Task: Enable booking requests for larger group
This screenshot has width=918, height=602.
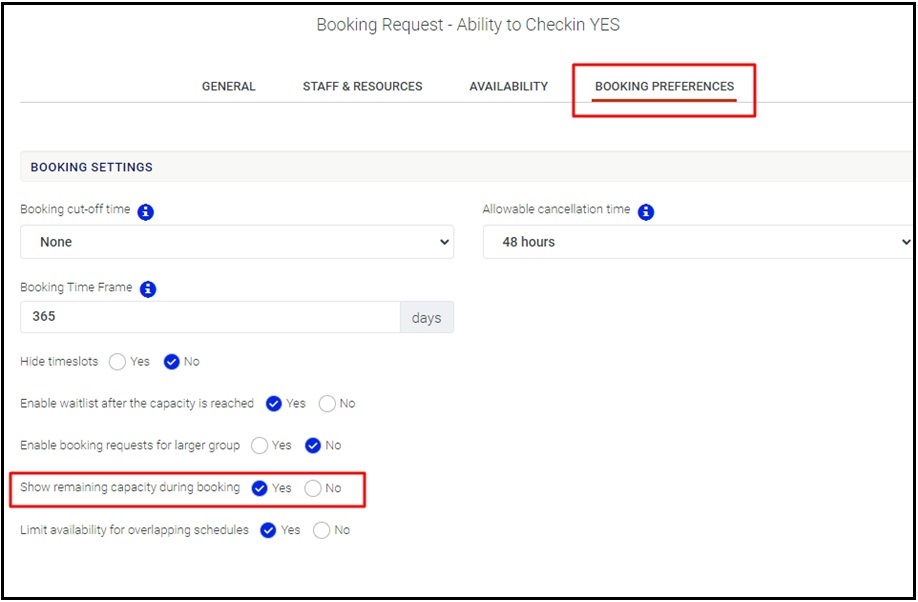Action: coord(261,446)
